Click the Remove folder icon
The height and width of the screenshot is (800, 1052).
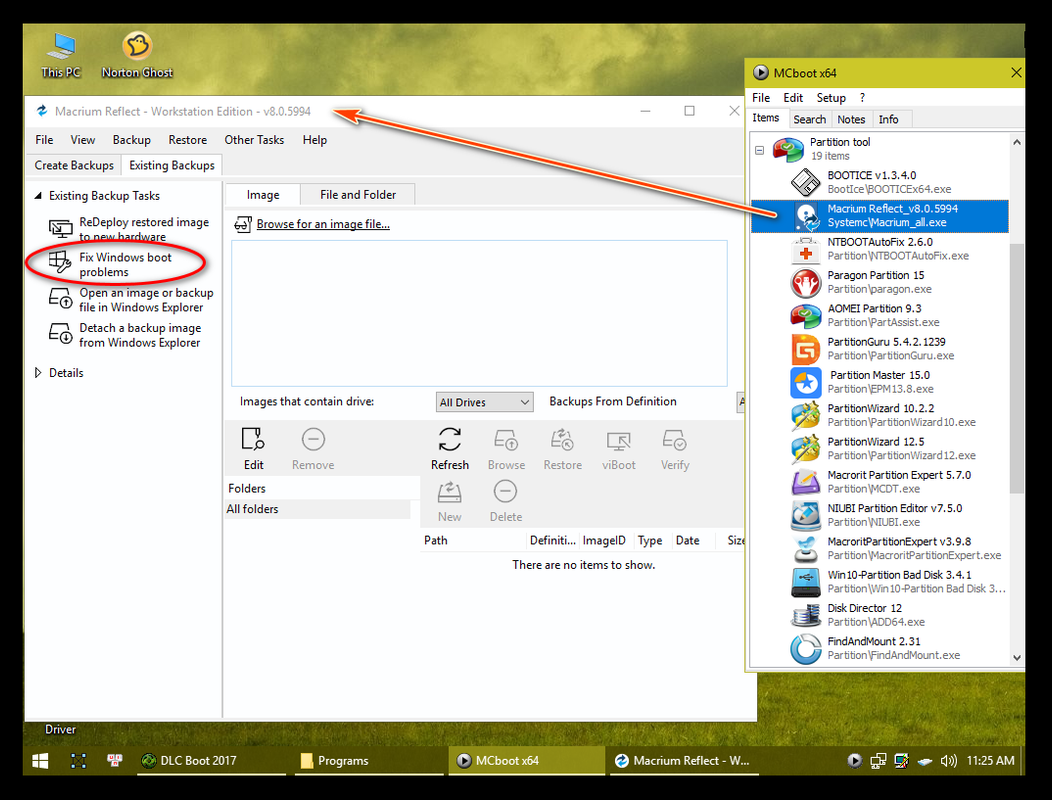(x=313, y=448)
